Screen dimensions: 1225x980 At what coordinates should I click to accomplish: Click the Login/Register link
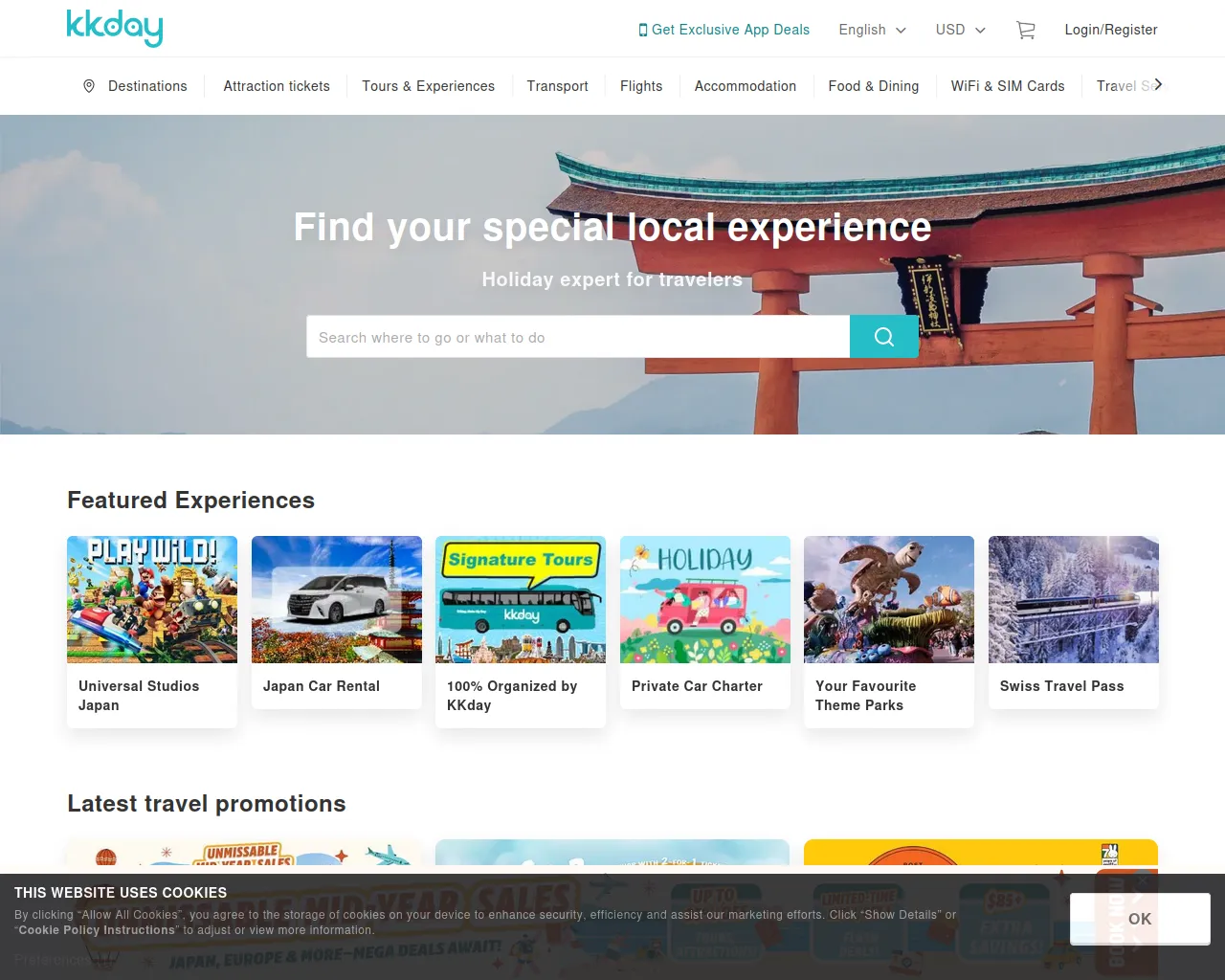coord(1111,30)
